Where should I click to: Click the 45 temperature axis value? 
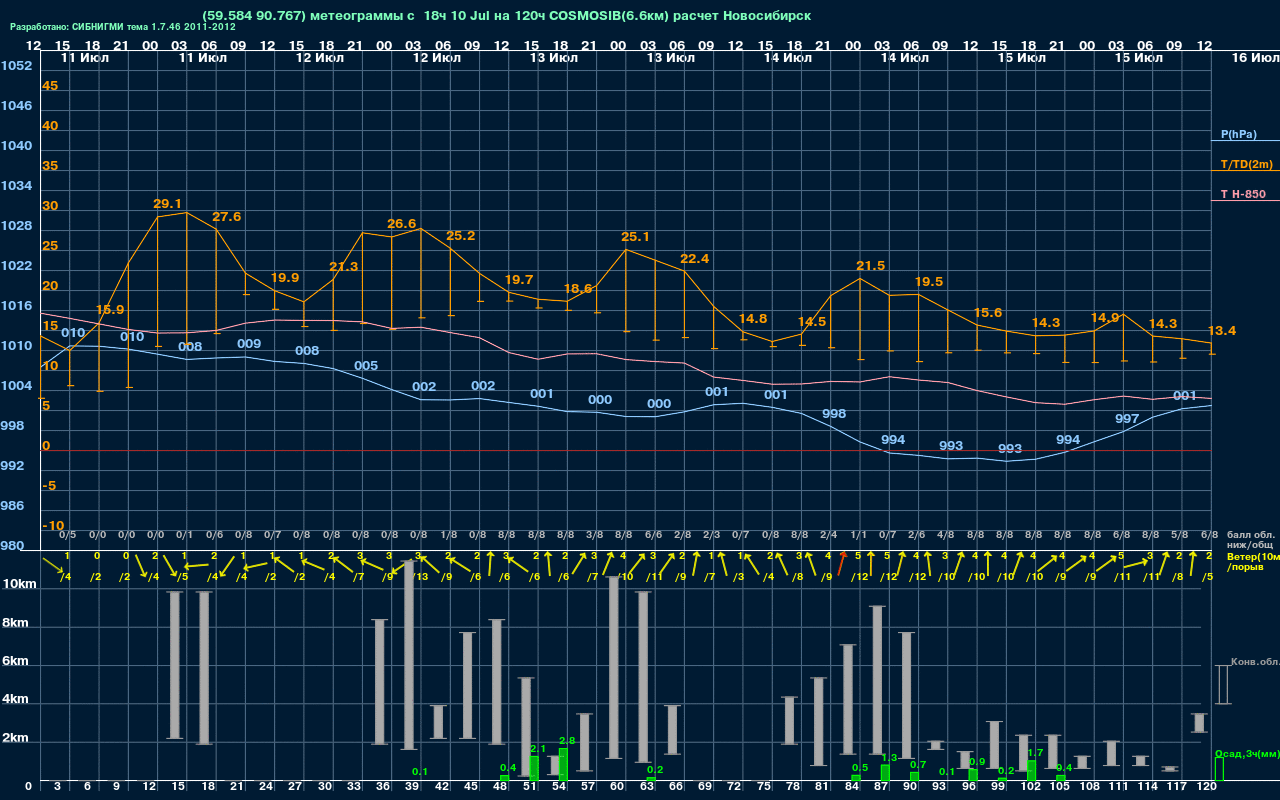point(50,86)
